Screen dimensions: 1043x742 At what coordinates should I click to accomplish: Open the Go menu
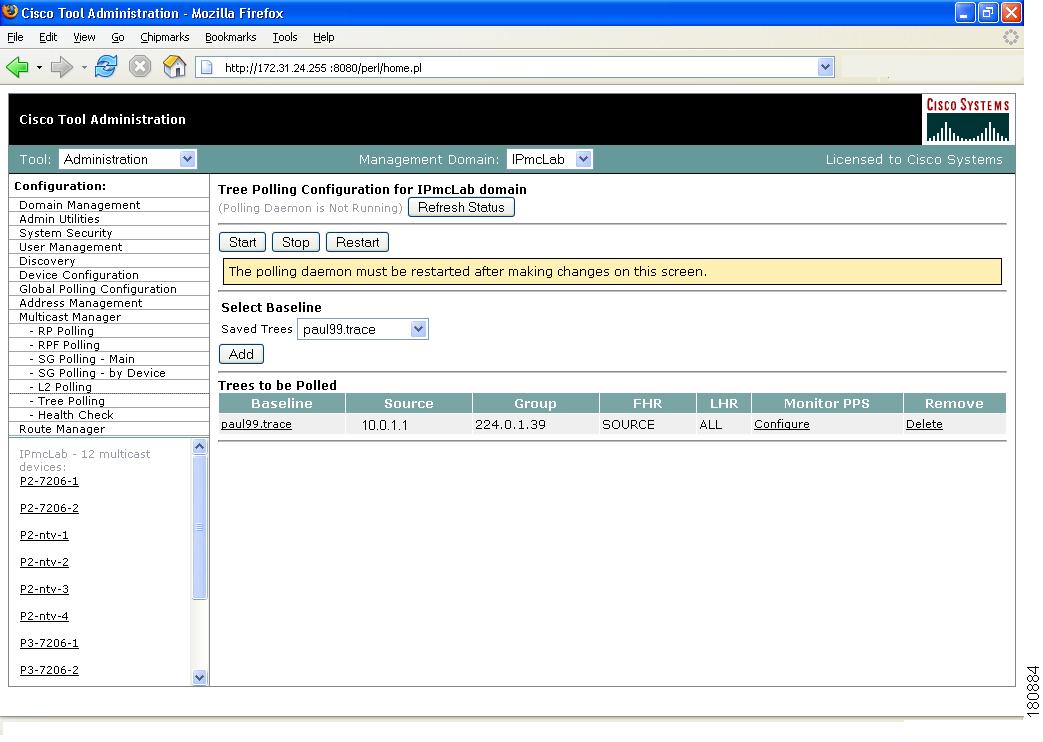(x=118, y=37)
